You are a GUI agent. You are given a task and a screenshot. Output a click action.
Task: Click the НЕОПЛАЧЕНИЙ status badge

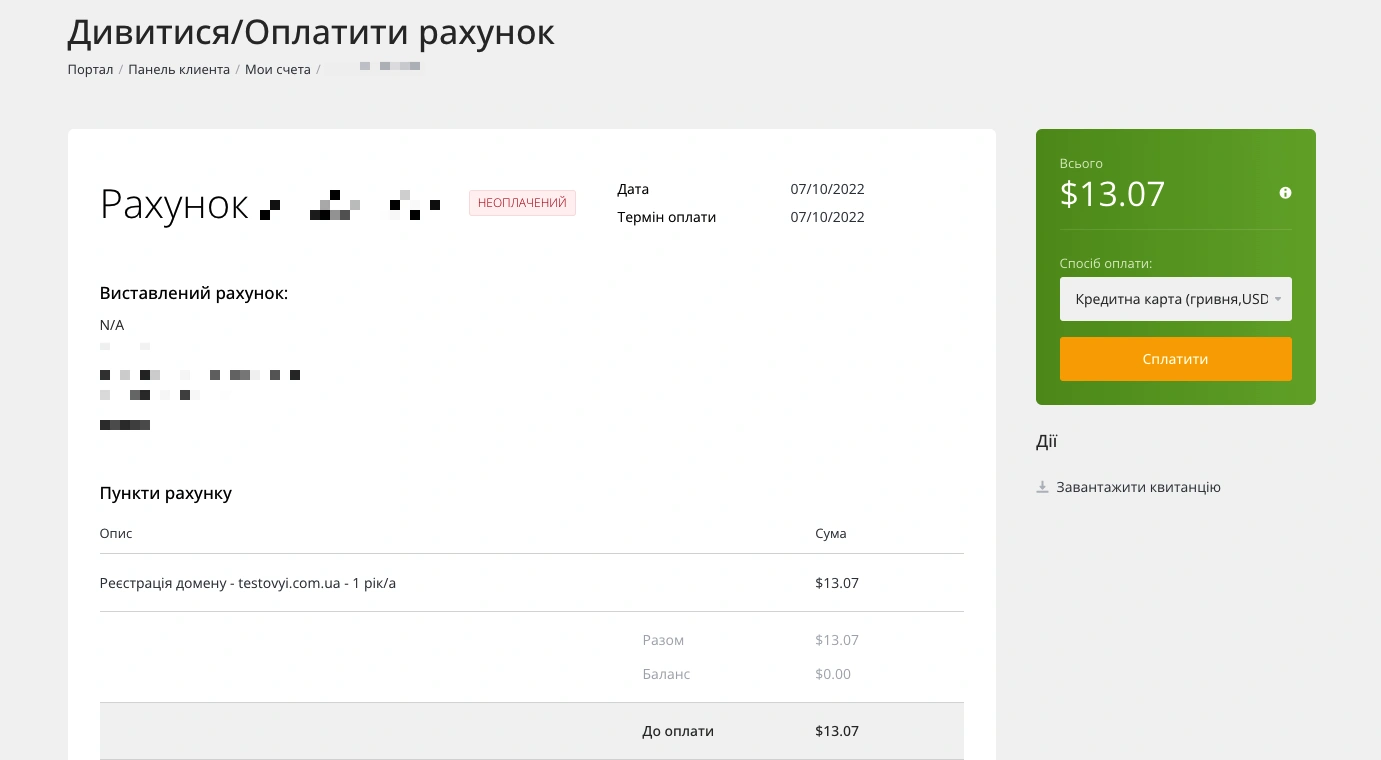coord(522,203)
